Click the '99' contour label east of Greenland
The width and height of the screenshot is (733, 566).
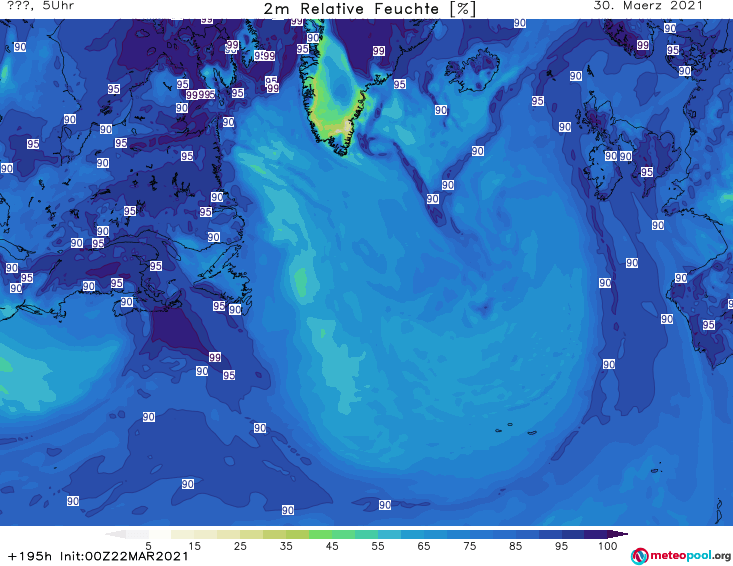pos(379,50)
